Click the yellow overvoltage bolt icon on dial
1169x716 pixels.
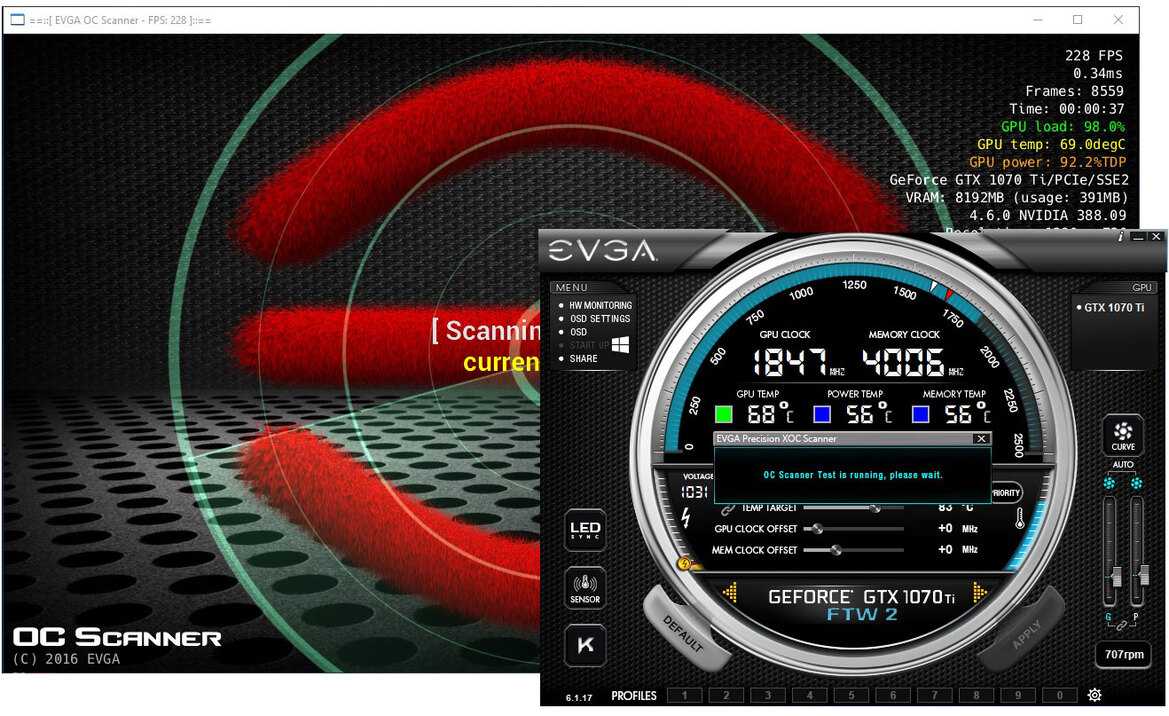[684, 564]
